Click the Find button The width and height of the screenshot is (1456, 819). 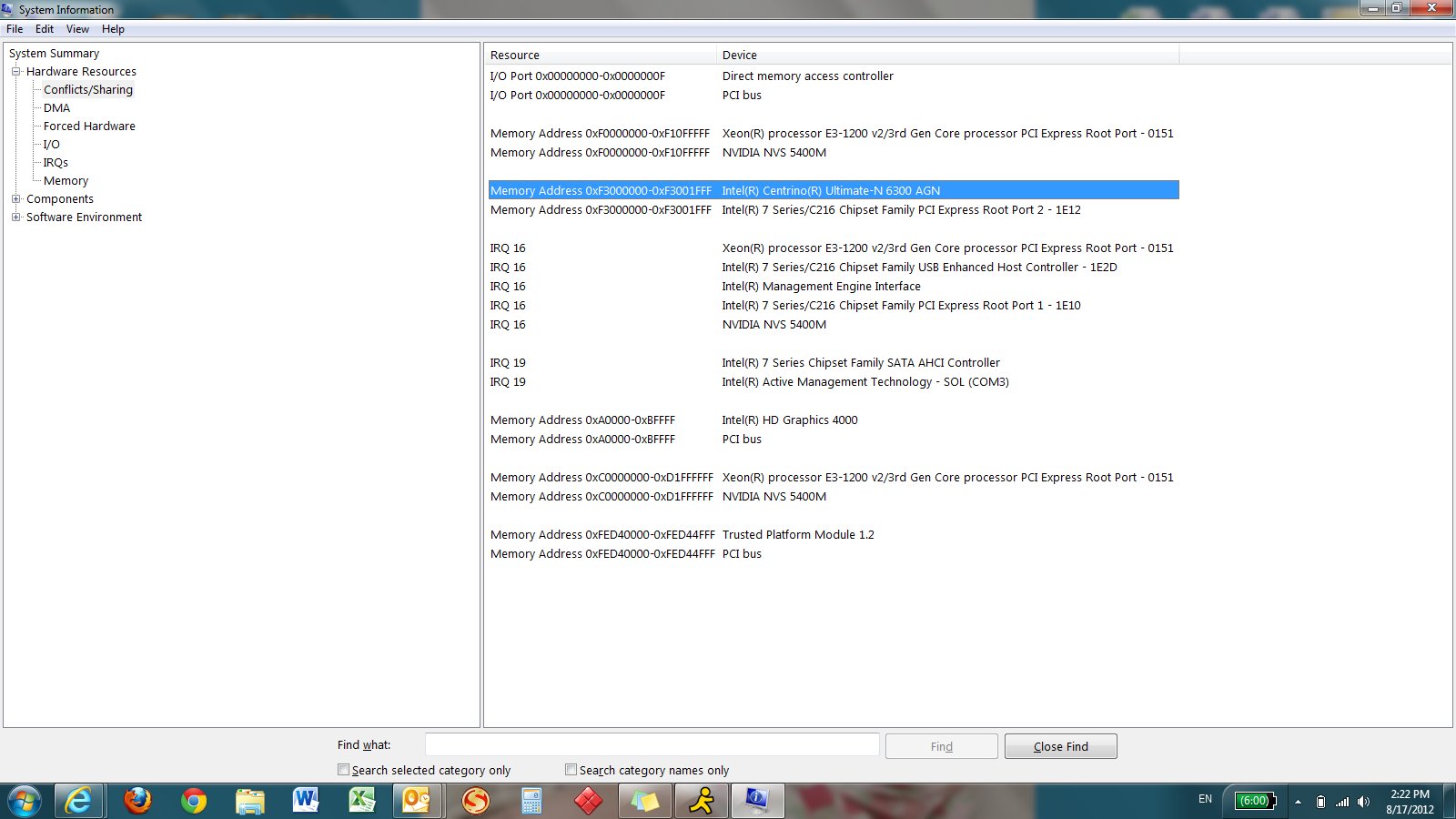click(942, 746)
